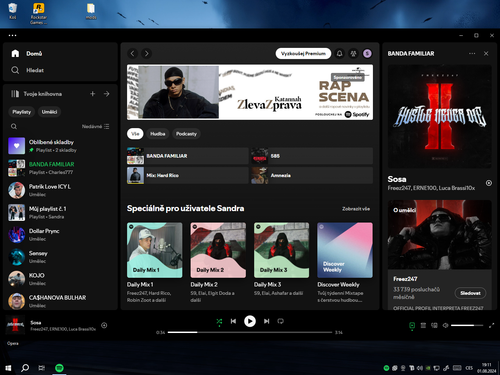Image resolution: width=500 pixels, height=375 pixels.
Task: Open Patrik Love ICY L artist
Action: [x=60, y=190]
